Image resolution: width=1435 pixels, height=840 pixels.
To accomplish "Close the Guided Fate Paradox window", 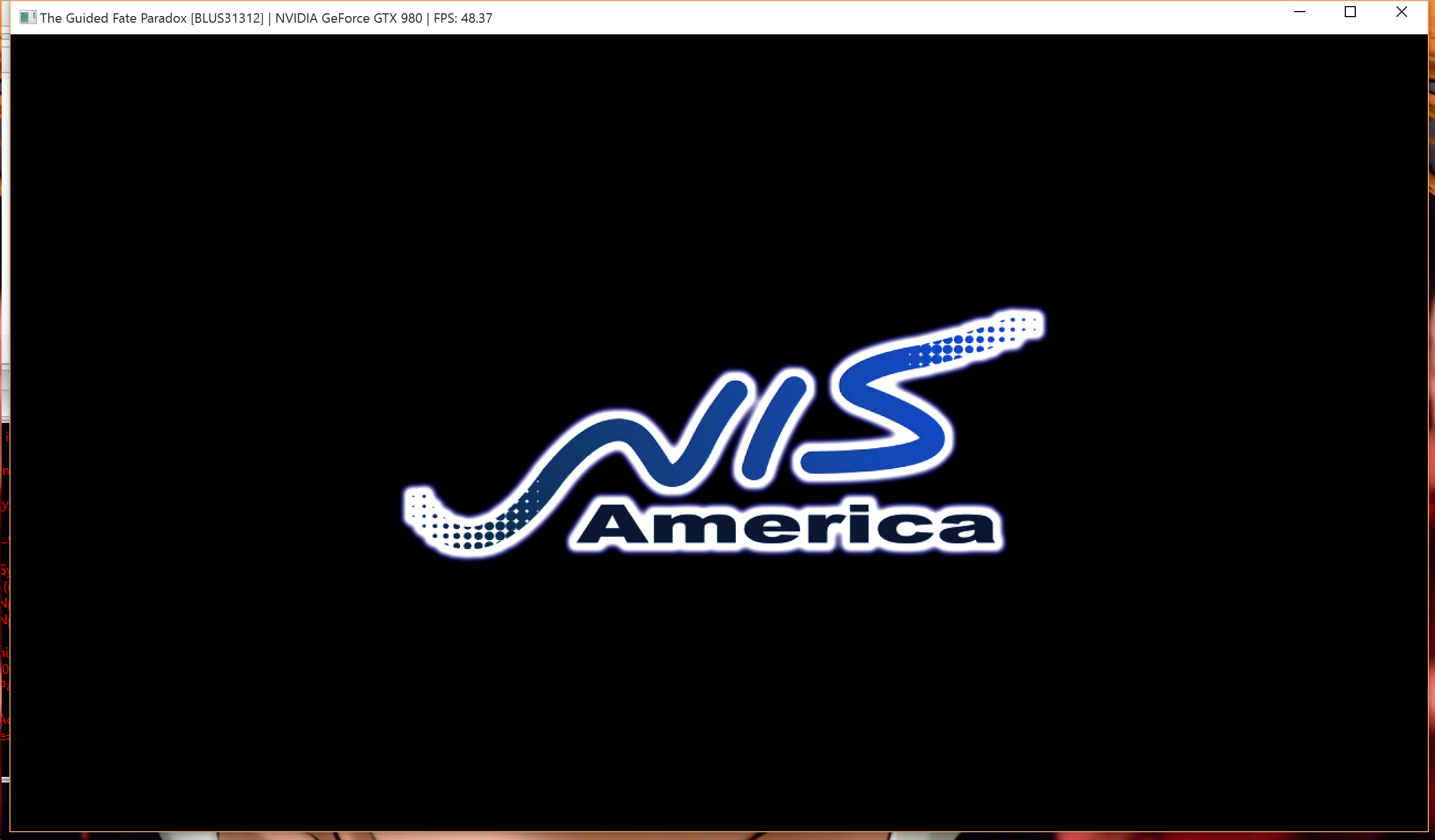I will tap(1401, 12).
